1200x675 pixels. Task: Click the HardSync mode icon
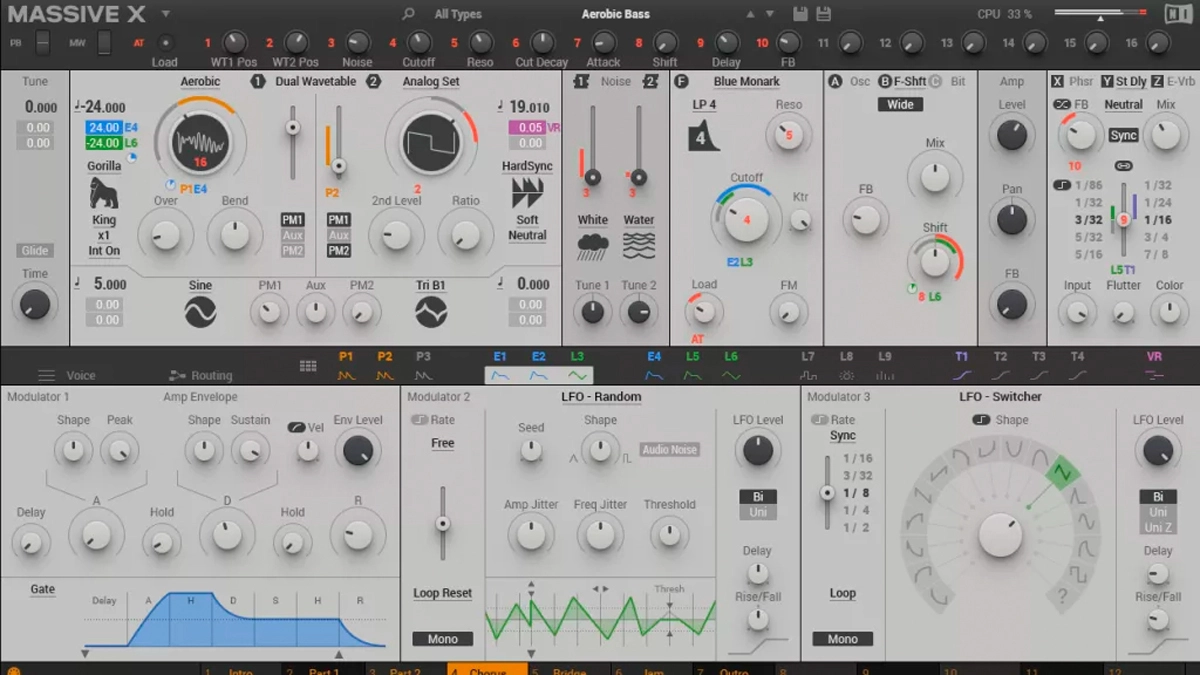coord(527,193)
